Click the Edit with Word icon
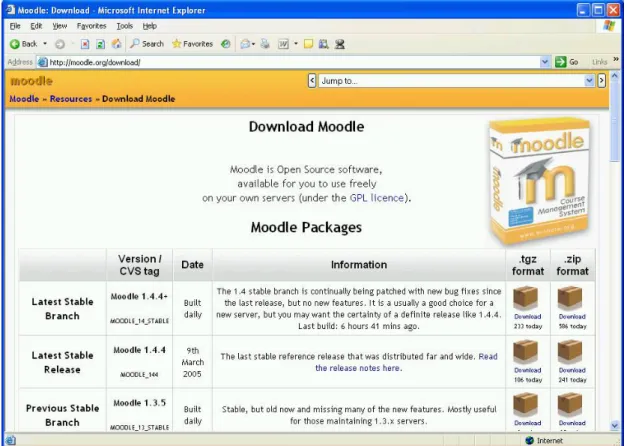The width and height of the screenshot is (627, 446). click(x=283, y=44)
